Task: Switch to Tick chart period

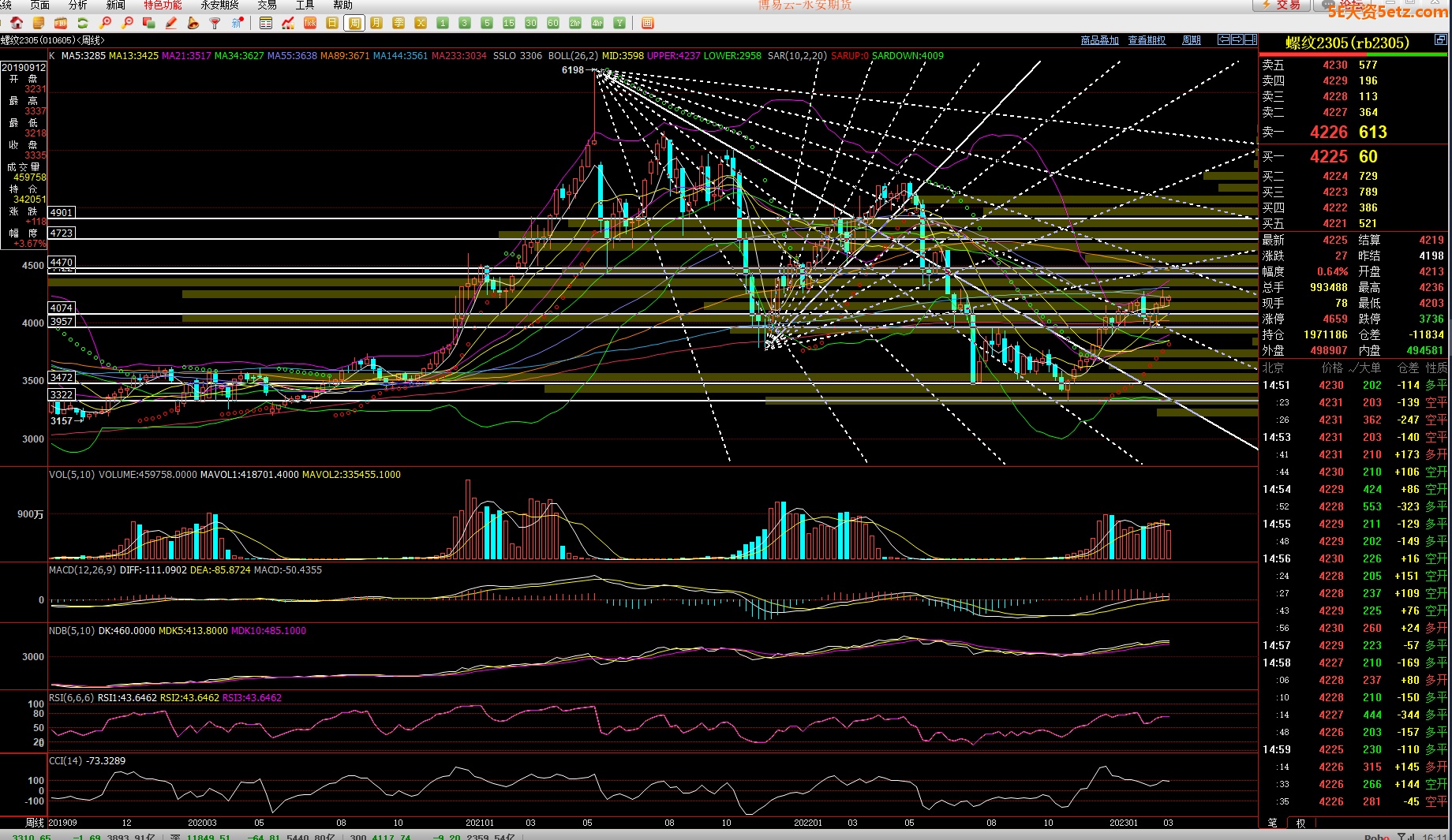Action: point(310,23)
